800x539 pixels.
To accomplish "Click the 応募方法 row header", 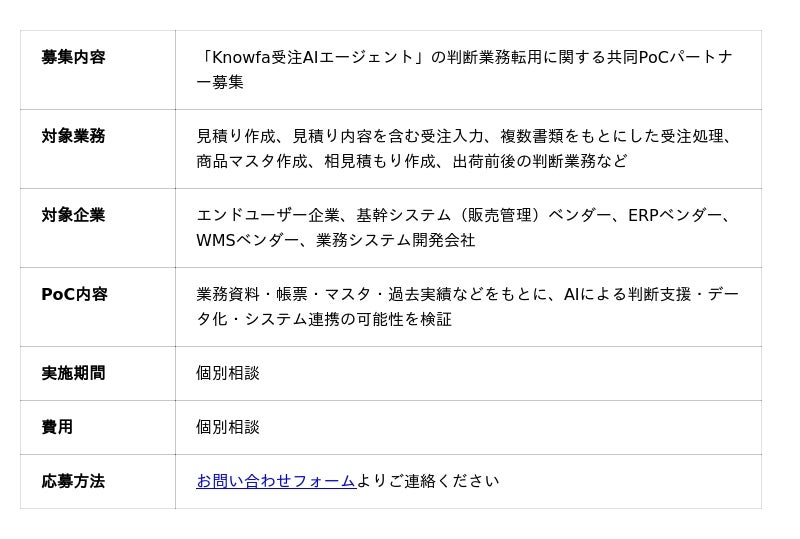I will [x=73, y=481].
